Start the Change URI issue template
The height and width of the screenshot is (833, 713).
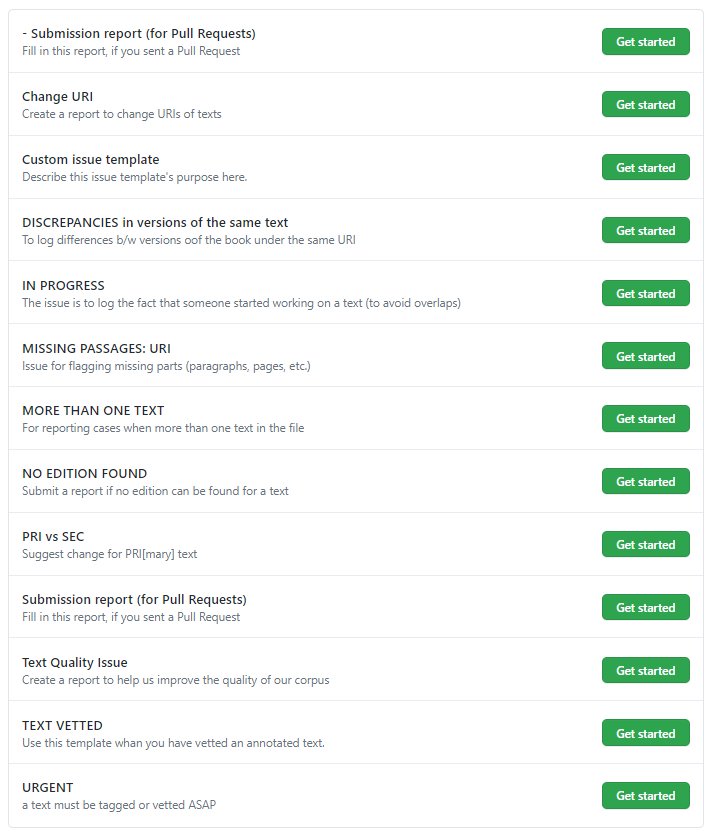click(645, 105)
